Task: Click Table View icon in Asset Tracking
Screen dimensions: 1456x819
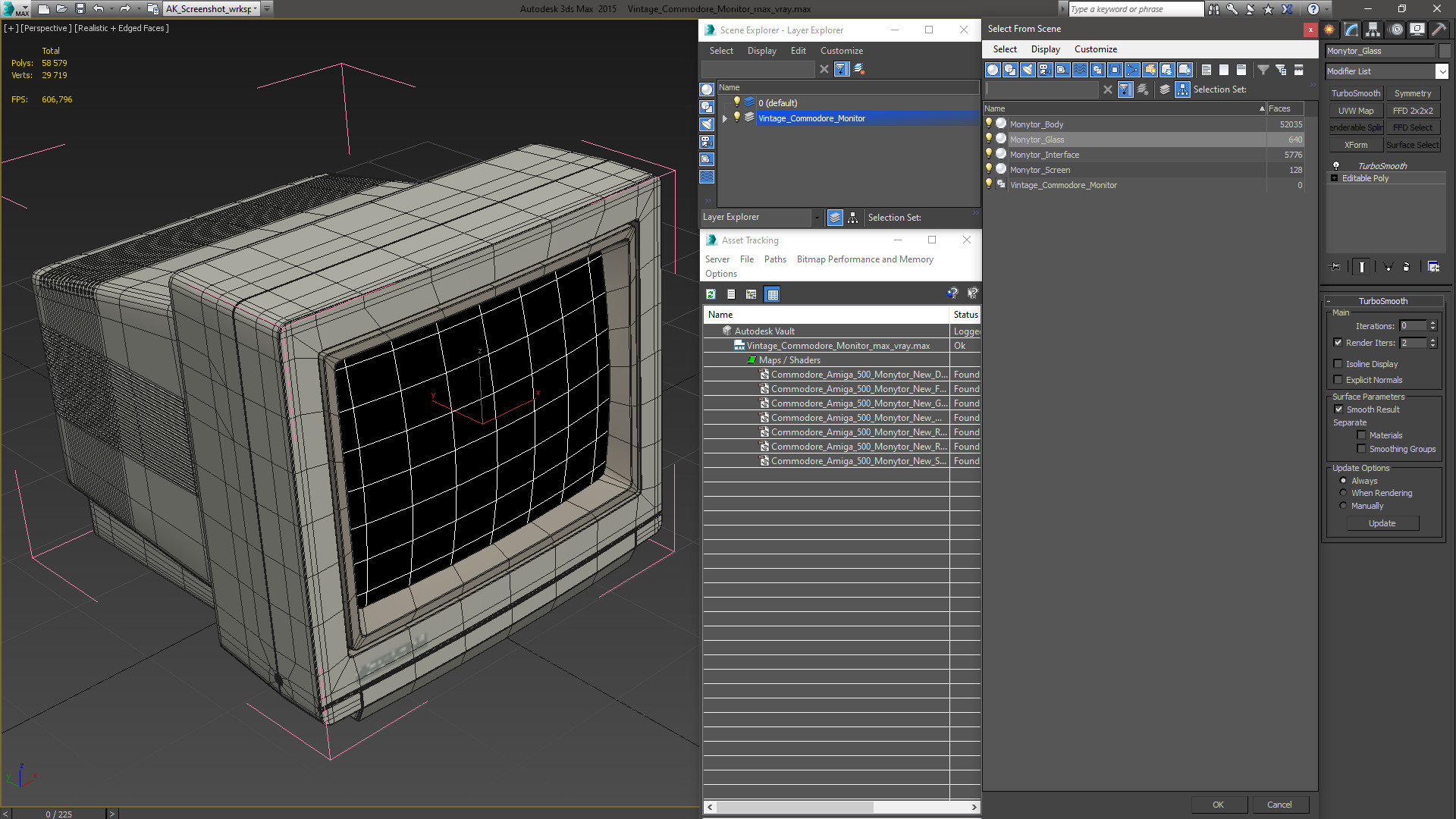Action: coord(772,294)
